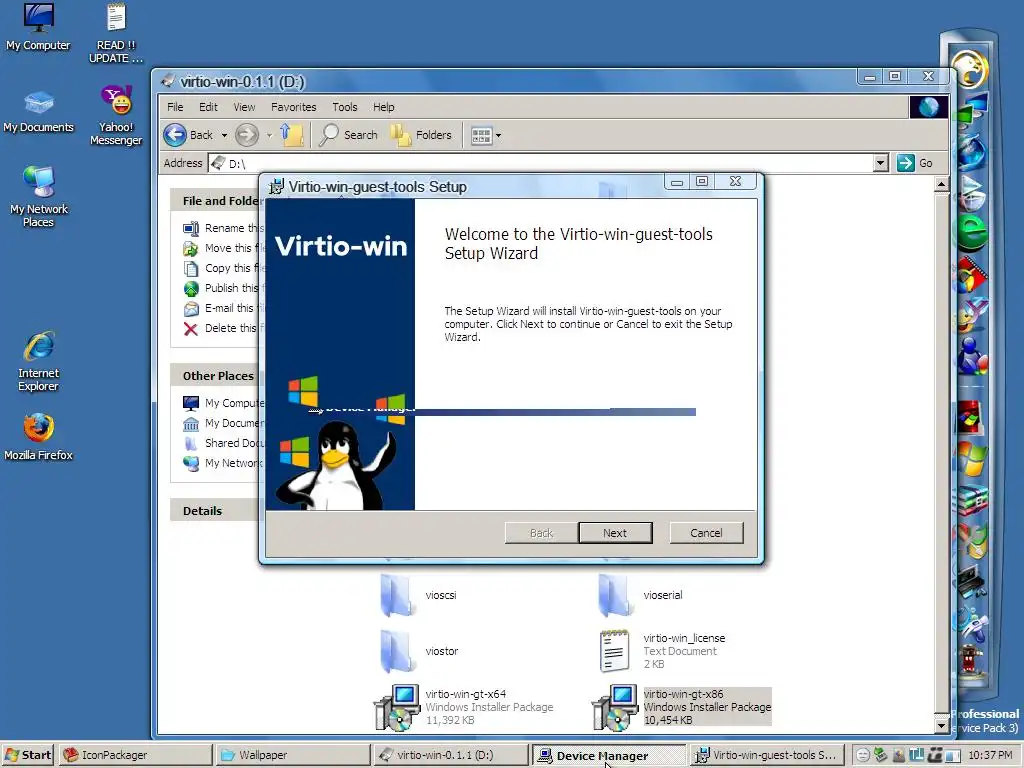The width and height of the screenshot is (1024, 768).
Task: Select the viostor folder
Action: pyautogui.click(x=419, y=651)
